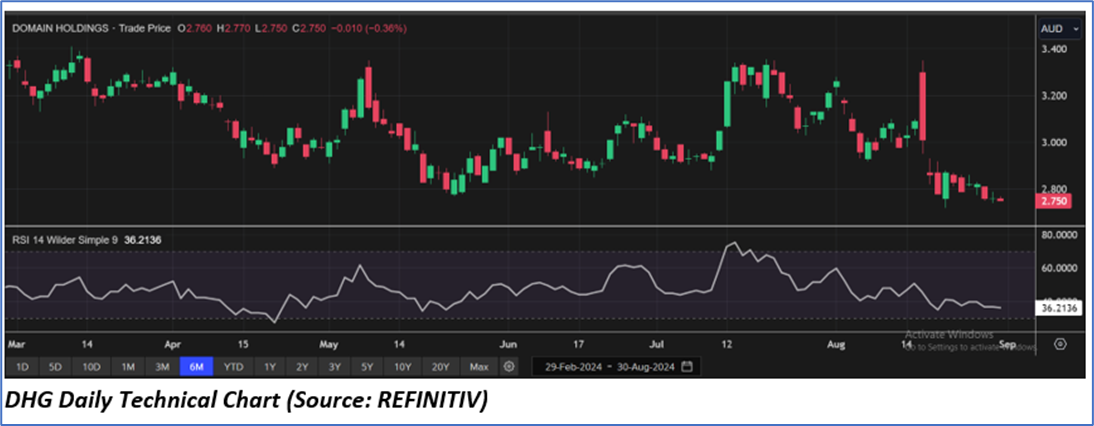Show the 20Y price history
The width and height of the screenshot is (1094, 426).
coord(441,366)
